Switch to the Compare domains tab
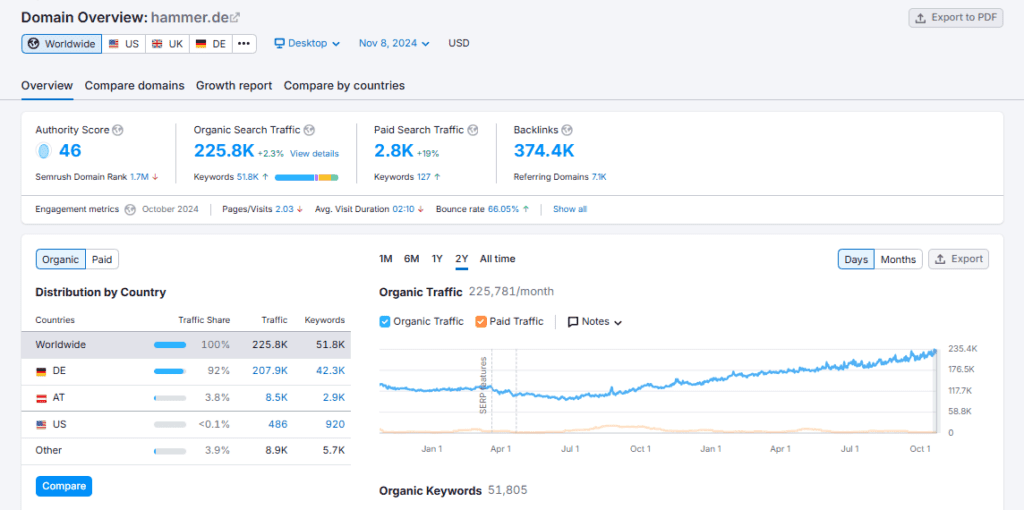Image resolution: width=1024 pixels, height=510 pixels. coord(134,86)
